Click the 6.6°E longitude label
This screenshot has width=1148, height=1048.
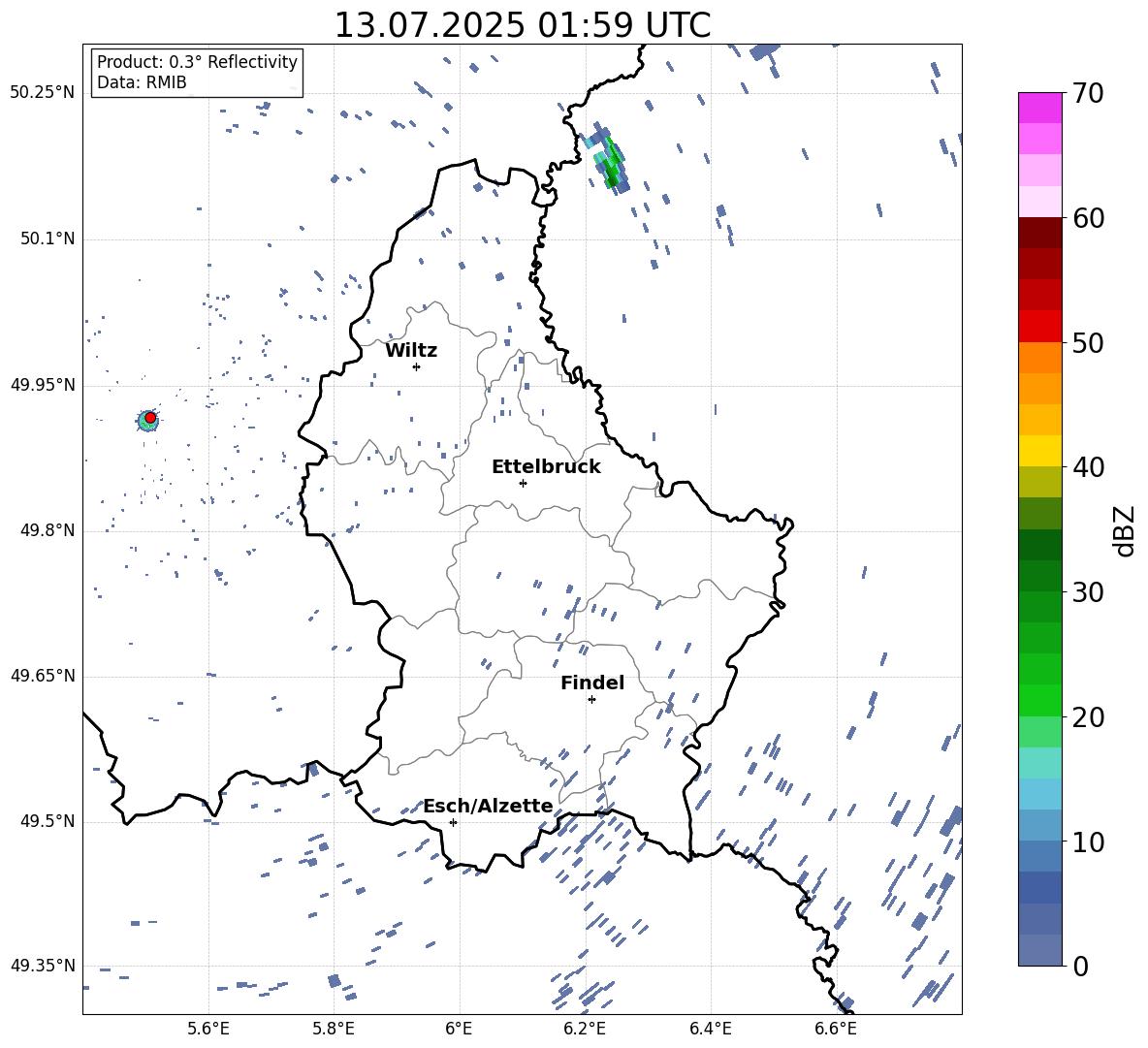tap(836, 1029)
